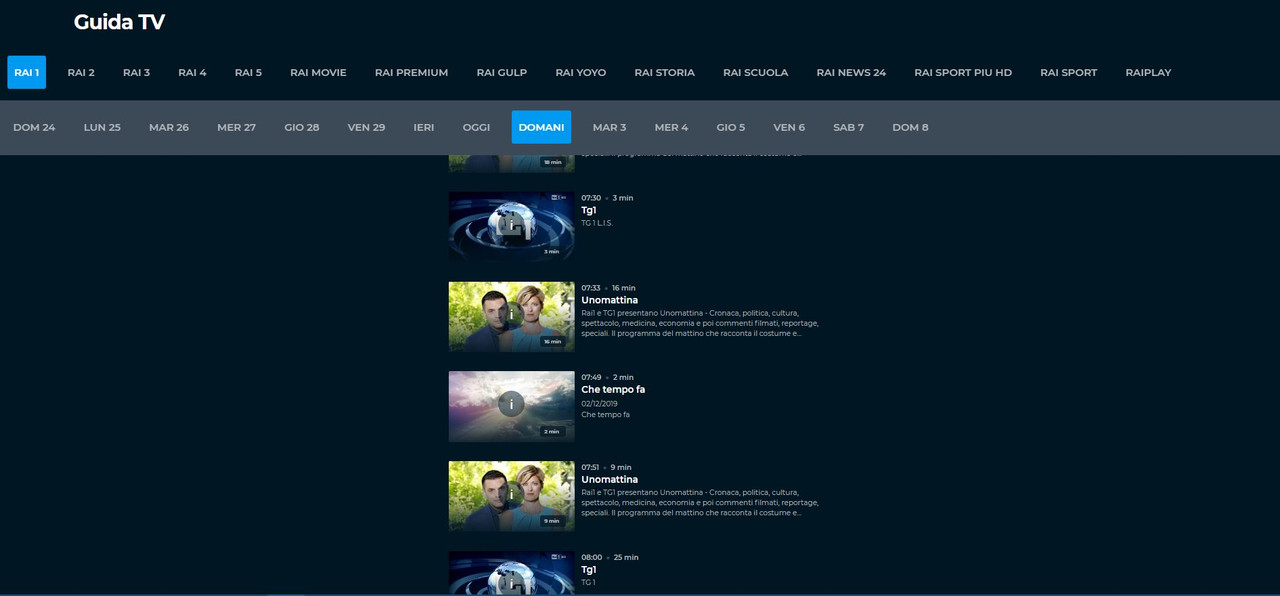This screenshot has width=1280, height=596.
Task: Click info icon on Unomattina 07:51 thumbnail
Action: click(511, 494)
